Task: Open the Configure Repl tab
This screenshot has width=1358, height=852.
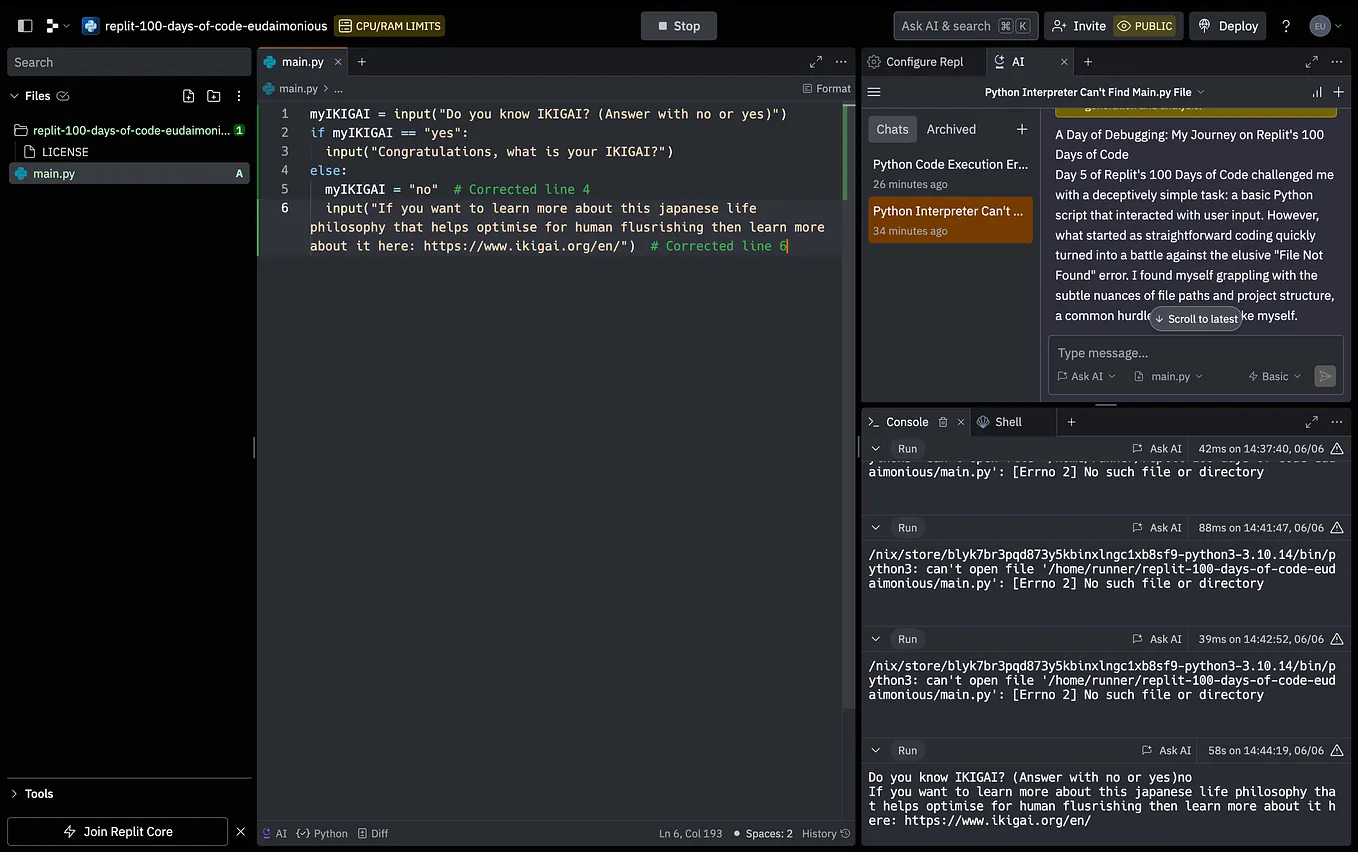Action: (x=916, y=62)
